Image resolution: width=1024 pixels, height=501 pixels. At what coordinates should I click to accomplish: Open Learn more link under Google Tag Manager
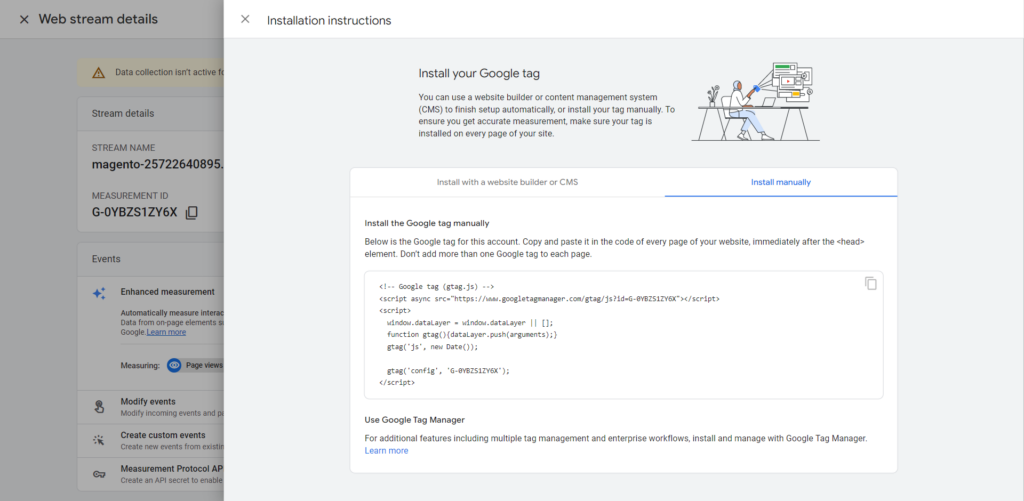click(386, 451)
